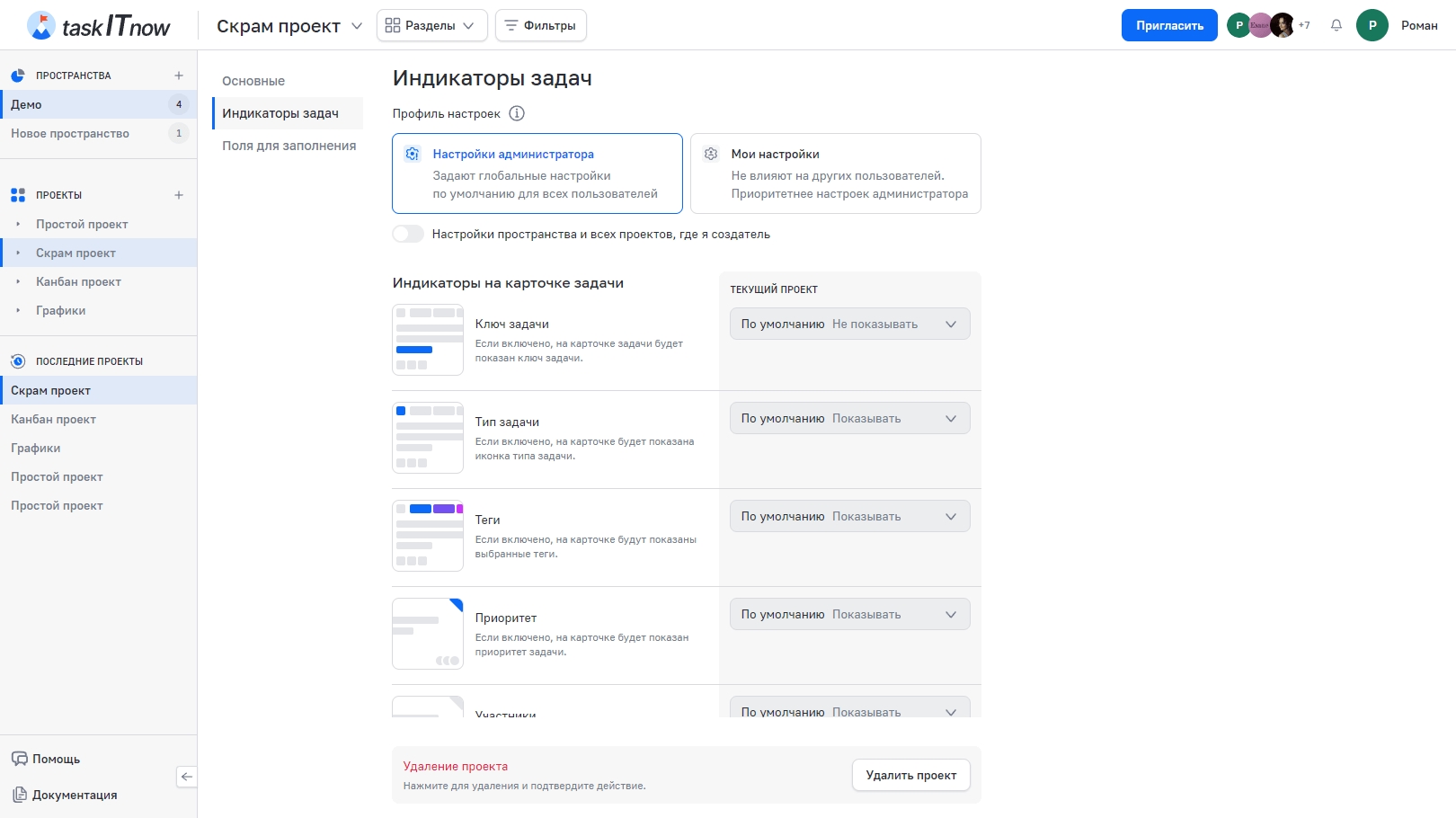The width and height of the screenshot is (1456, 818).
Task: Open the Фильтры panel
Action: (540, 25)
